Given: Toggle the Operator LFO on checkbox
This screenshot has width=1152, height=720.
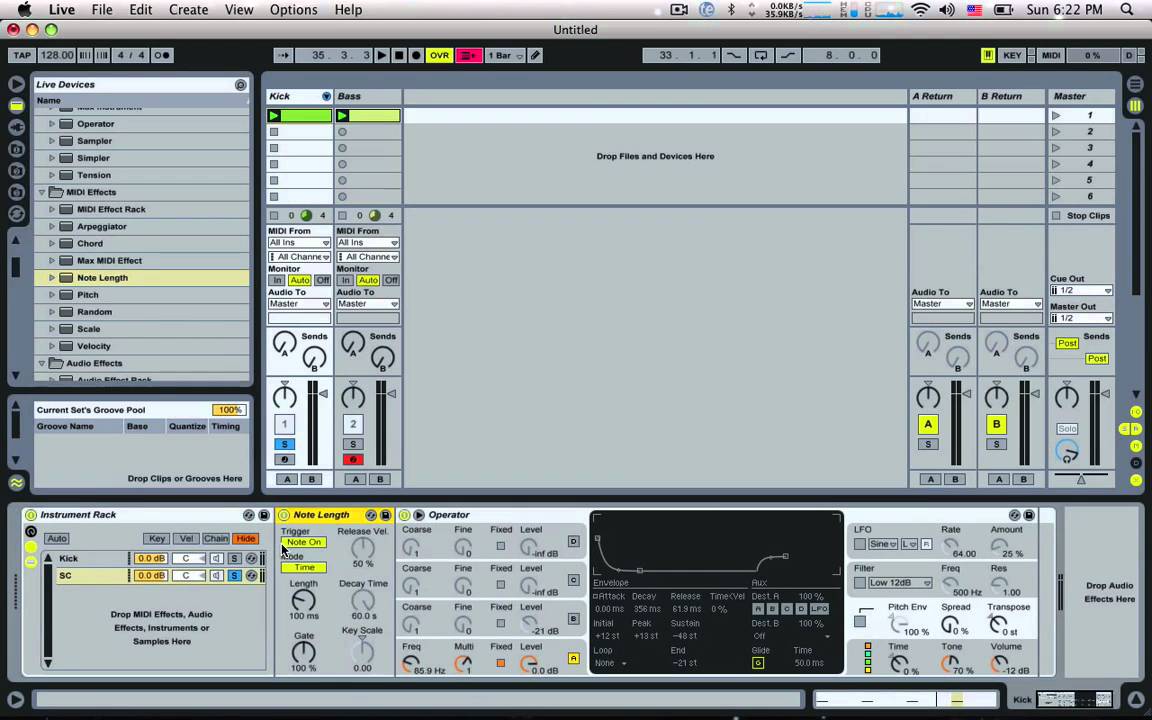Looking at the screenshot, I should point(860,544).
